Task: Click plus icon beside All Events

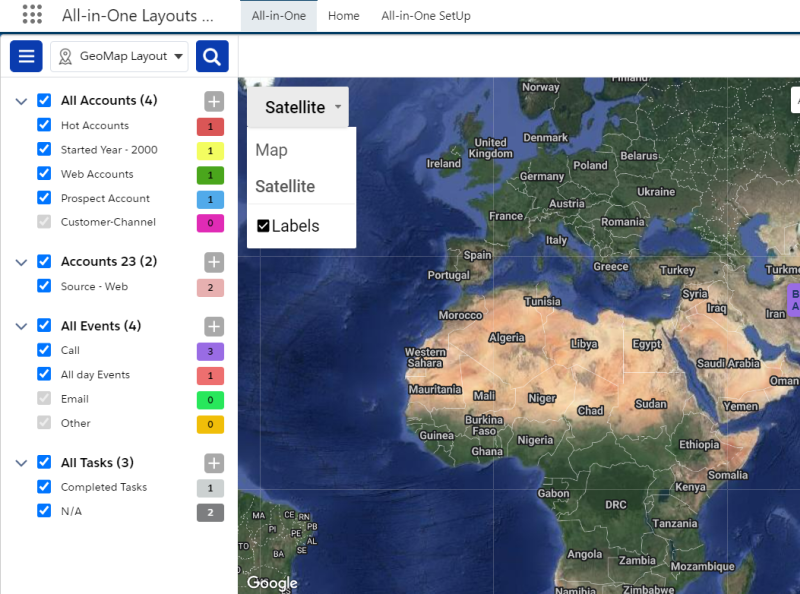Action: [x=214, y=327]
